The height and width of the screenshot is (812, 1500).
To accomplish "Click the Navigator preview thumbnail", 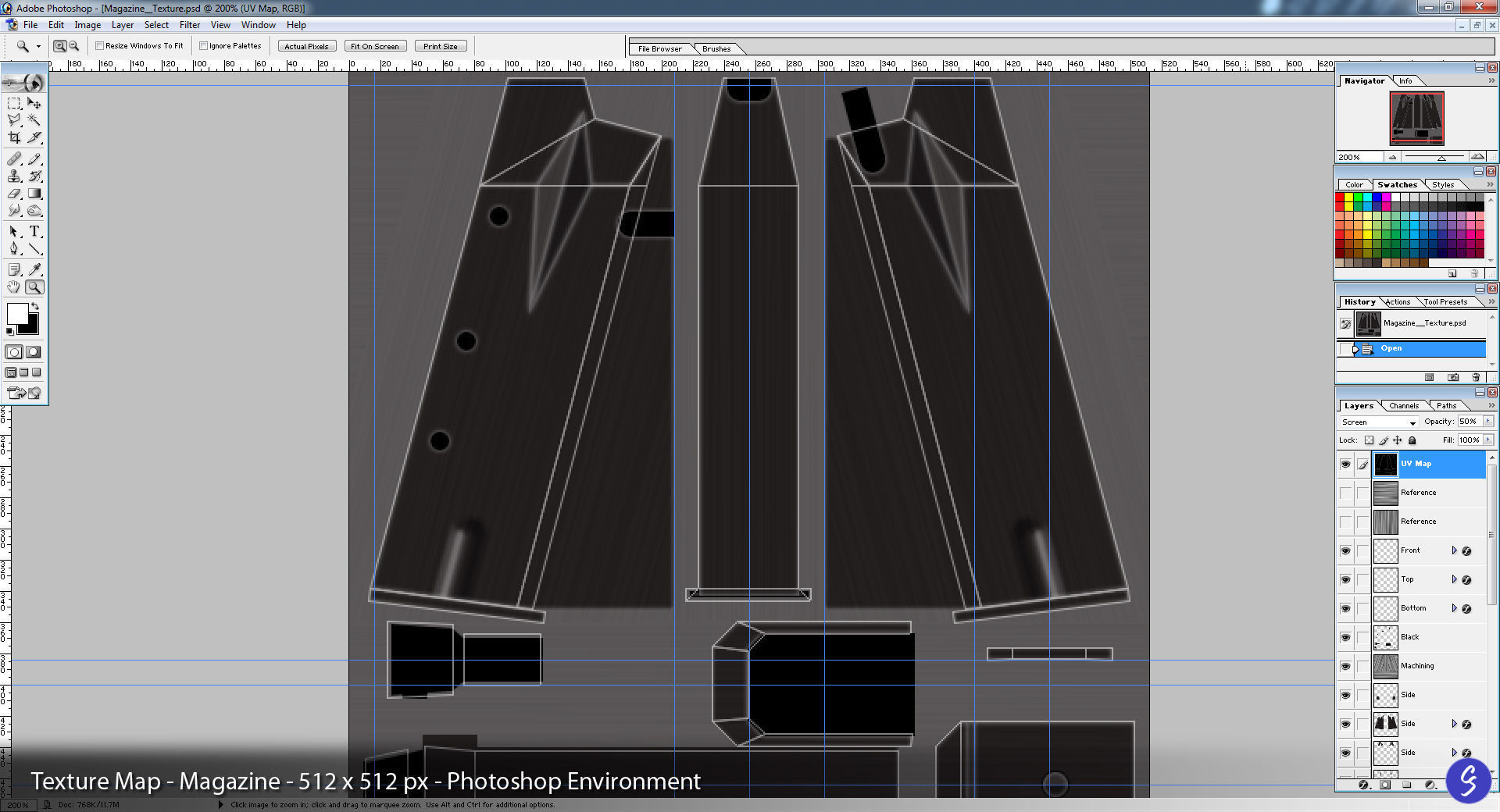I will 1416,118.
